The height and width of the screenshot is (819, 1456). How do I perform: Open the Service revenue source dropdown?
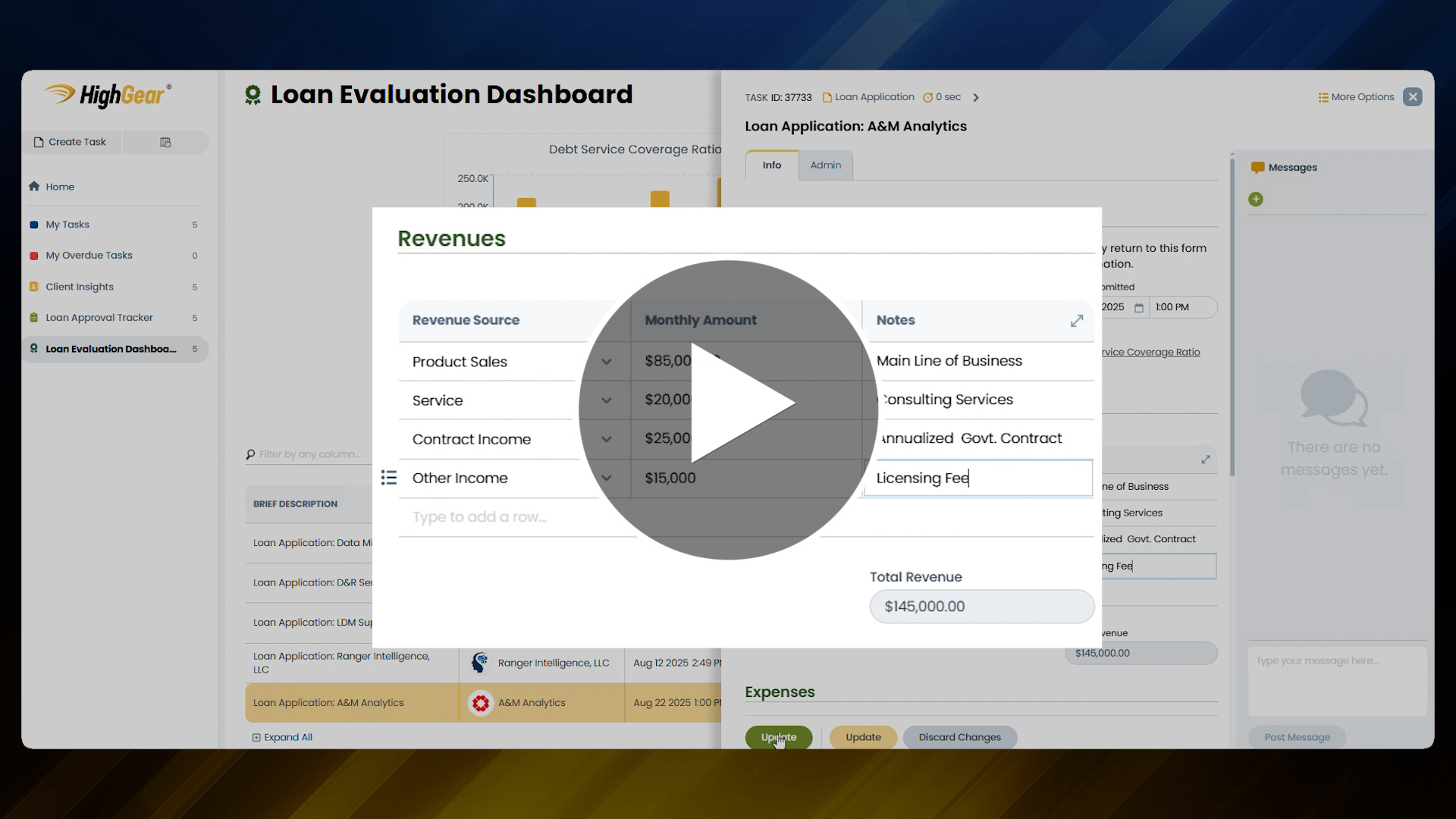pos(607,400)
